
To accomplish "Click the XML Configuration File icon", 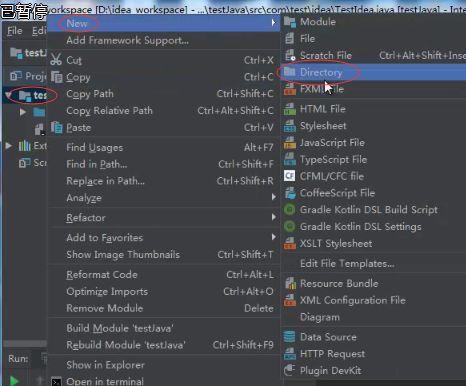I will pyautogui.click(x=290, y=300).
